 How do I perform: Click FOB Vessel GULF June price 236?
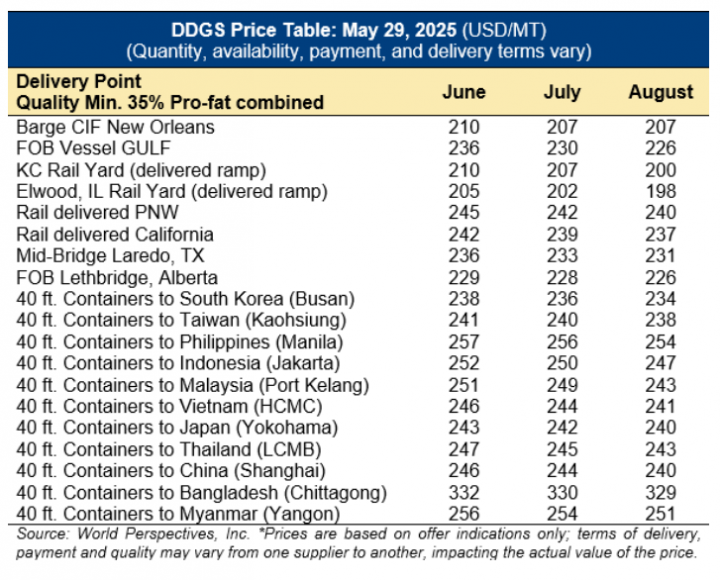click(464, 148)
